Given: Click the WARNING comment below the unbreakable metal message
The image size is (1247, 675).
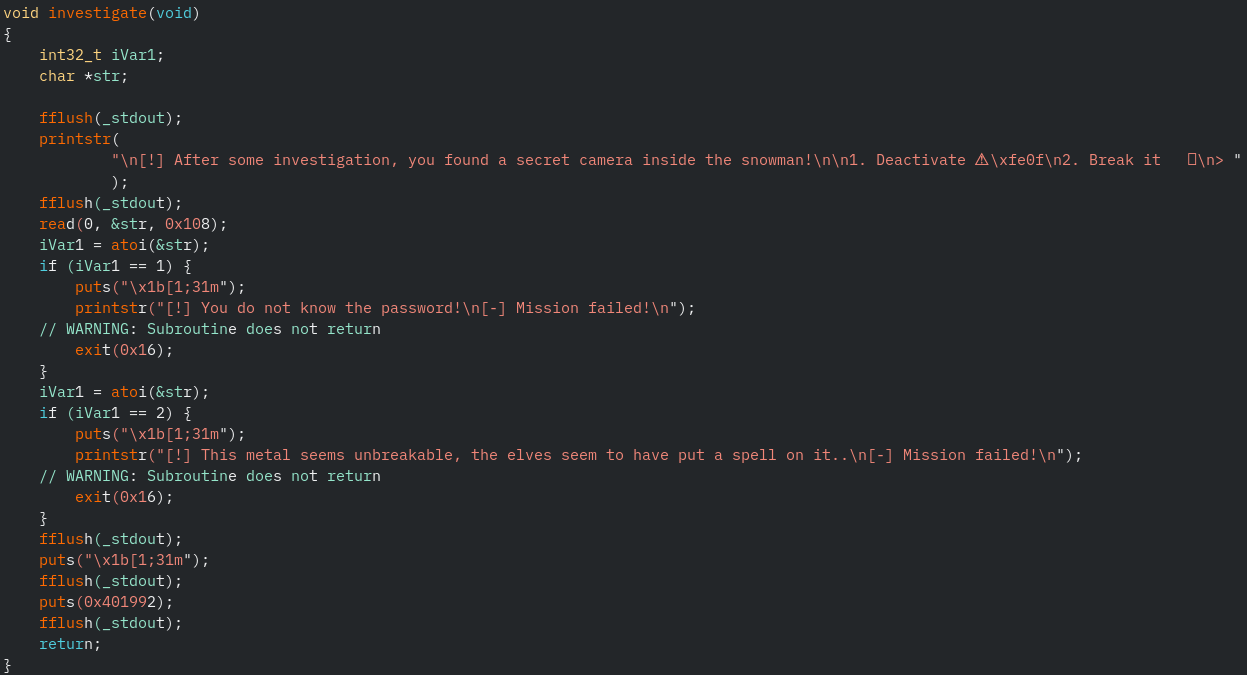Looking at the screenshot, I should coord(210,476).
